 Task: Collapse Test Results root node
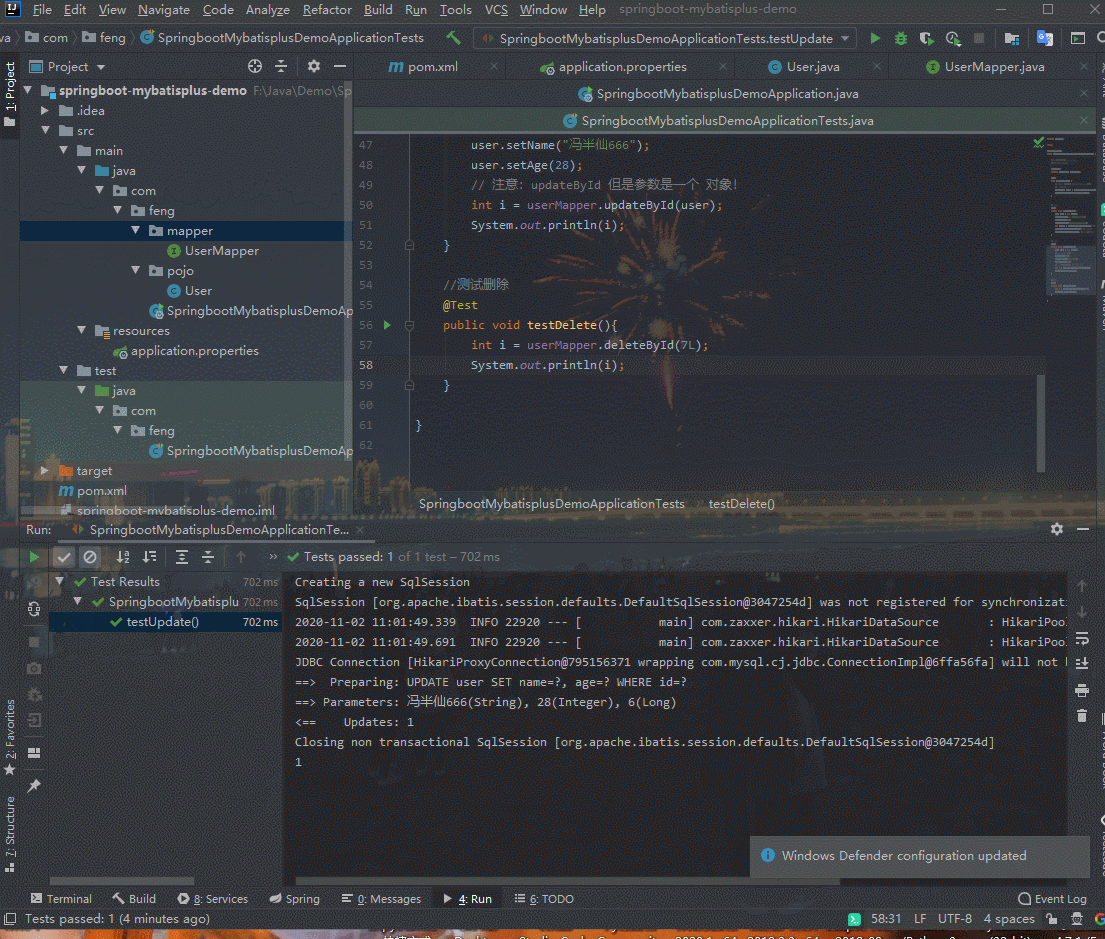[60, 582]
